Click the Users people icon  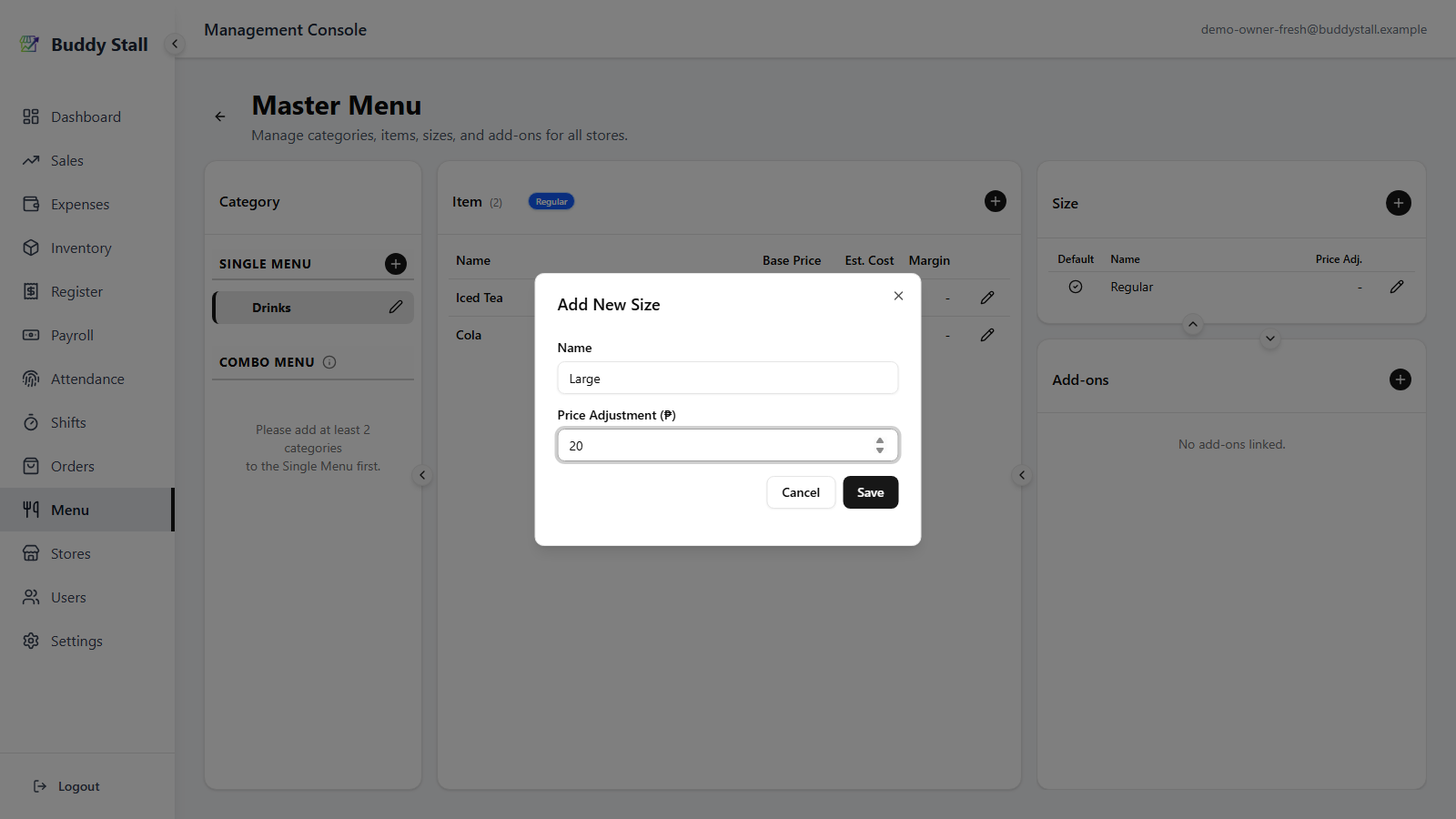(31, 597)
